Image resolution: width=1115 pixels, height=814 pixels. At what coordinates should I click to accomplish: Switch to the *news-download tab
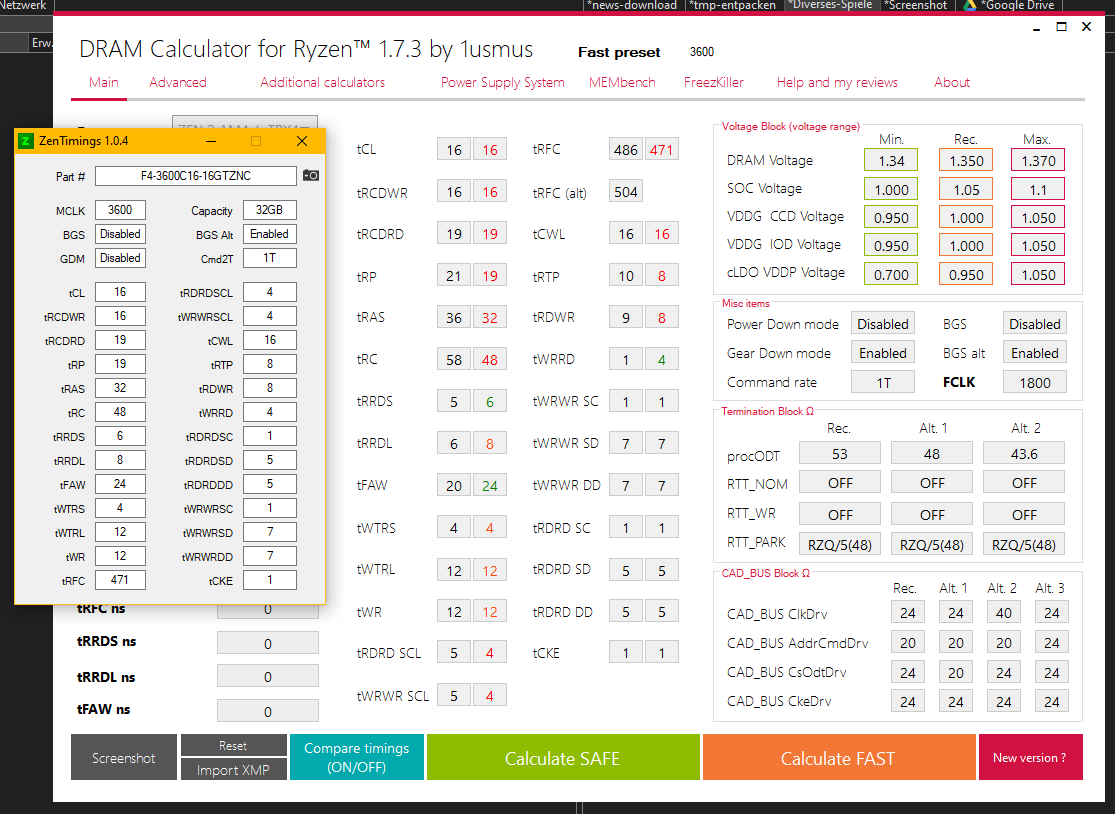(631, 5)
